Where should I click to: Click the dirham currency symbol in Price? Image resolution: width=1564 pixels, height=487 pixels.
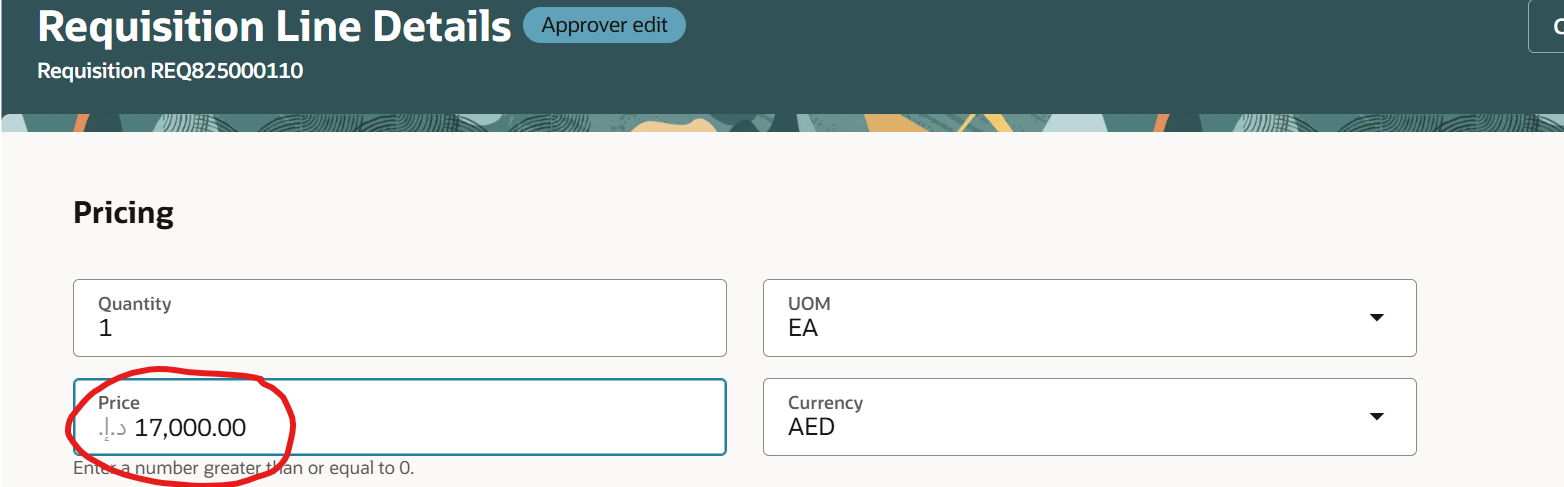click(113, 429)
